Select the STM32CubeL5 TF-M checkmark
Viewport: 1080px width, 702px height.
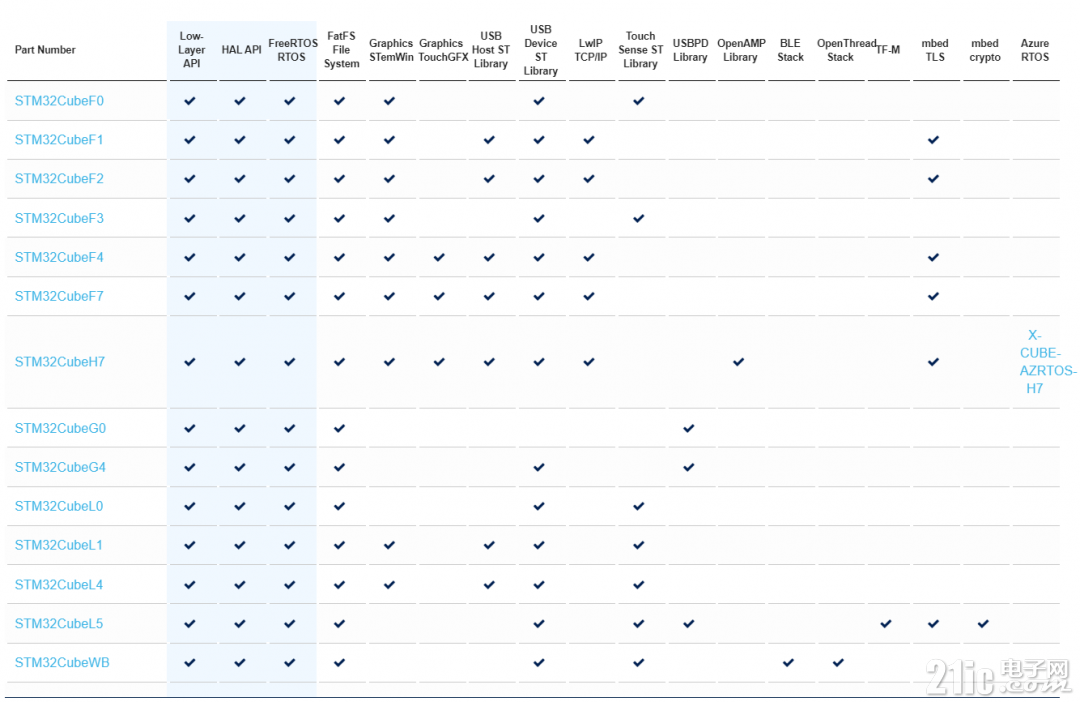pos(886,623)
